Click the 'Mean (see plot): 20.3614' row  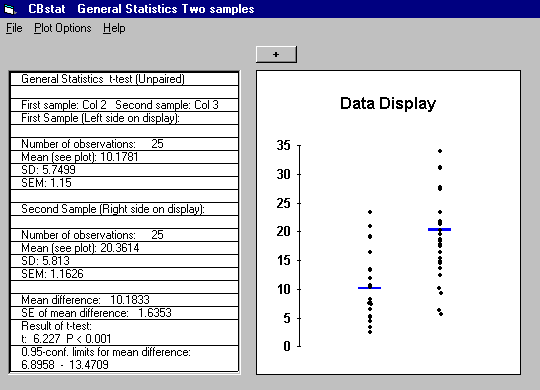[124, 248]
